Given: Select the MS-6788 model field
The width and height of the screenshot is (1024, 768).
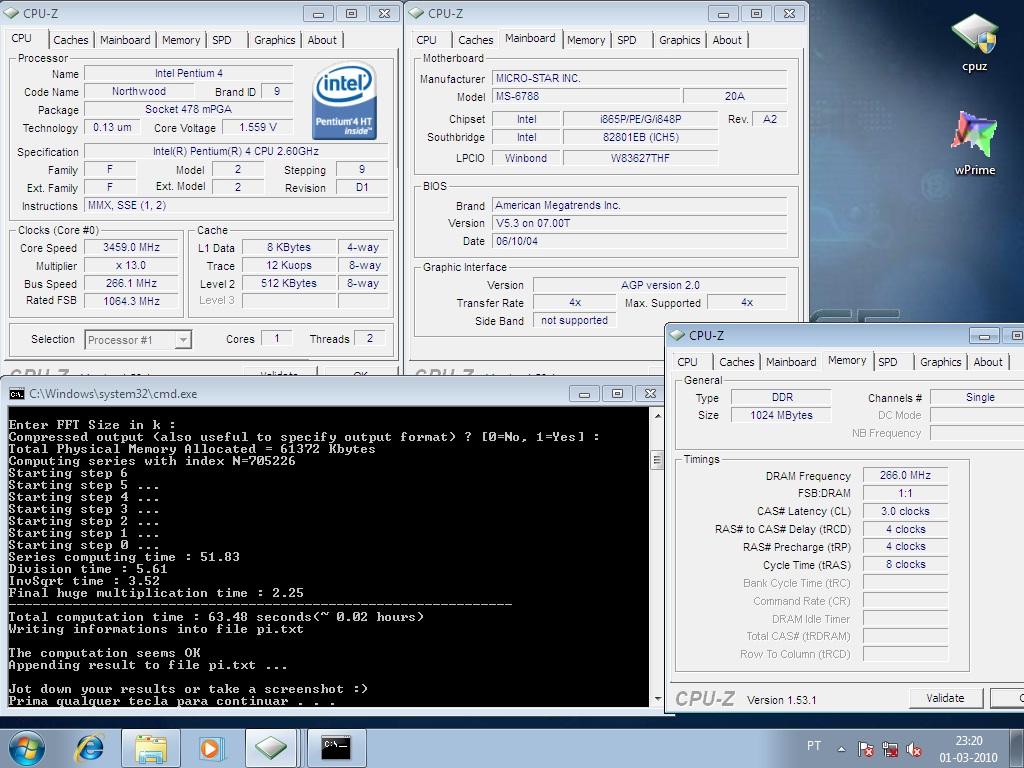Looking at the screenshot, I should point(586,96).
